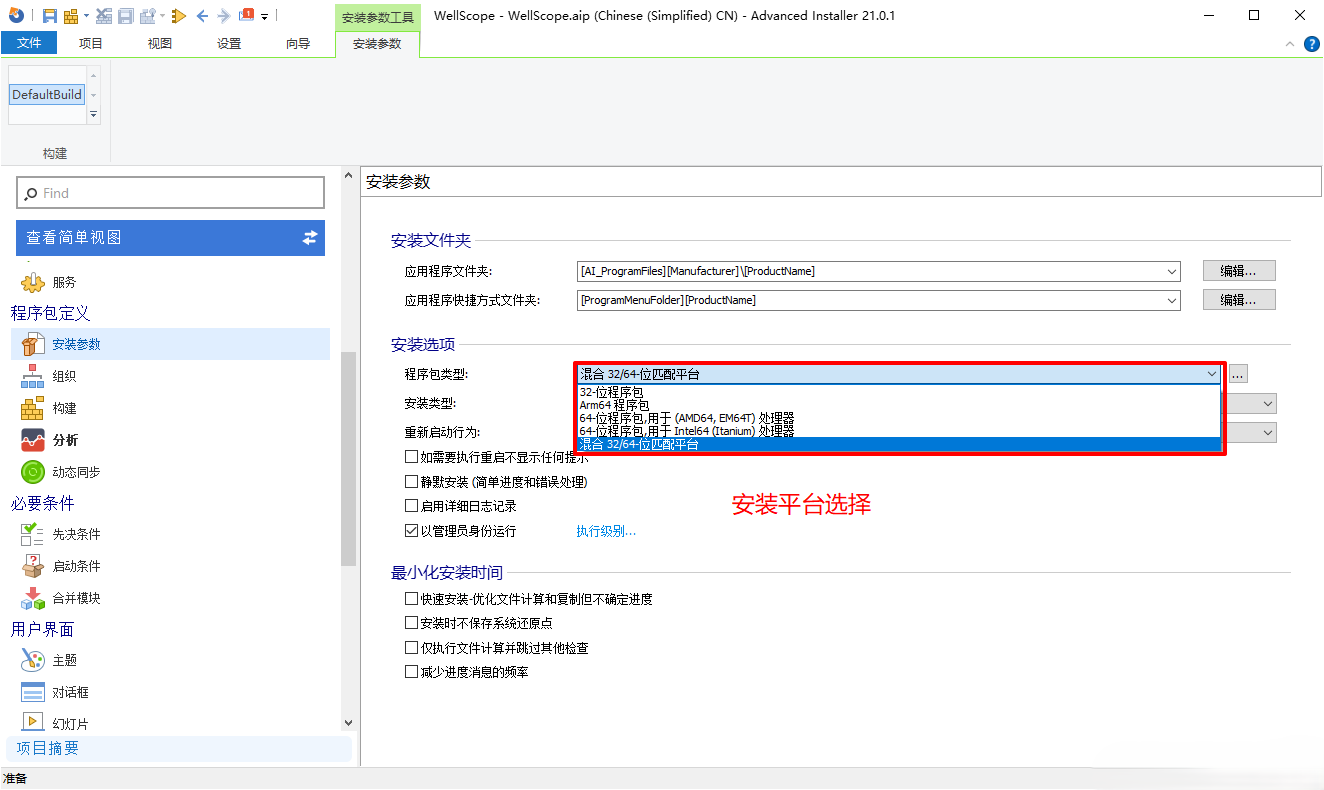
Task: Pick highlighted 混合 32/64-位匹配平台 list option
Action: 899,444
